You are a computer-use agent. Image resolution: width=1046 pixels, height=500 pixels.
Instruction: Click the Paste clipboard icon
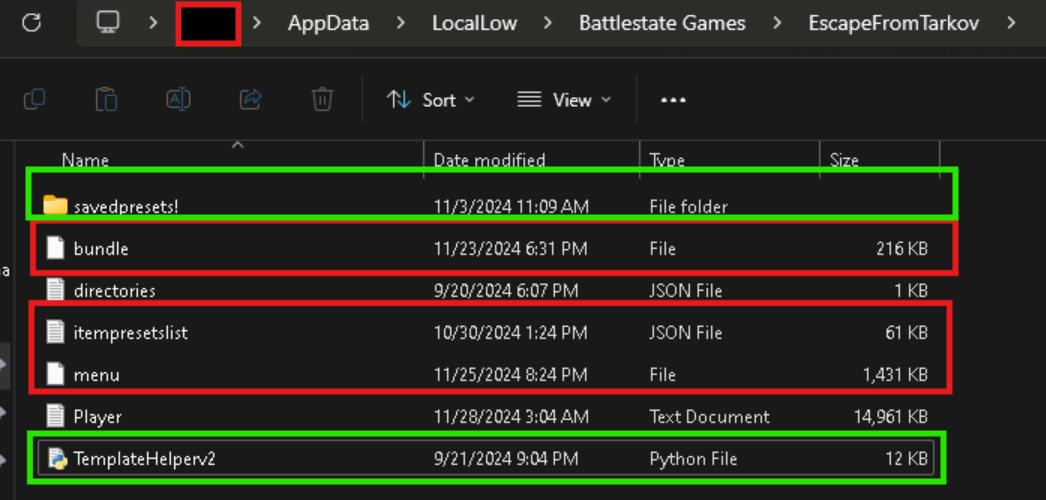106,99
